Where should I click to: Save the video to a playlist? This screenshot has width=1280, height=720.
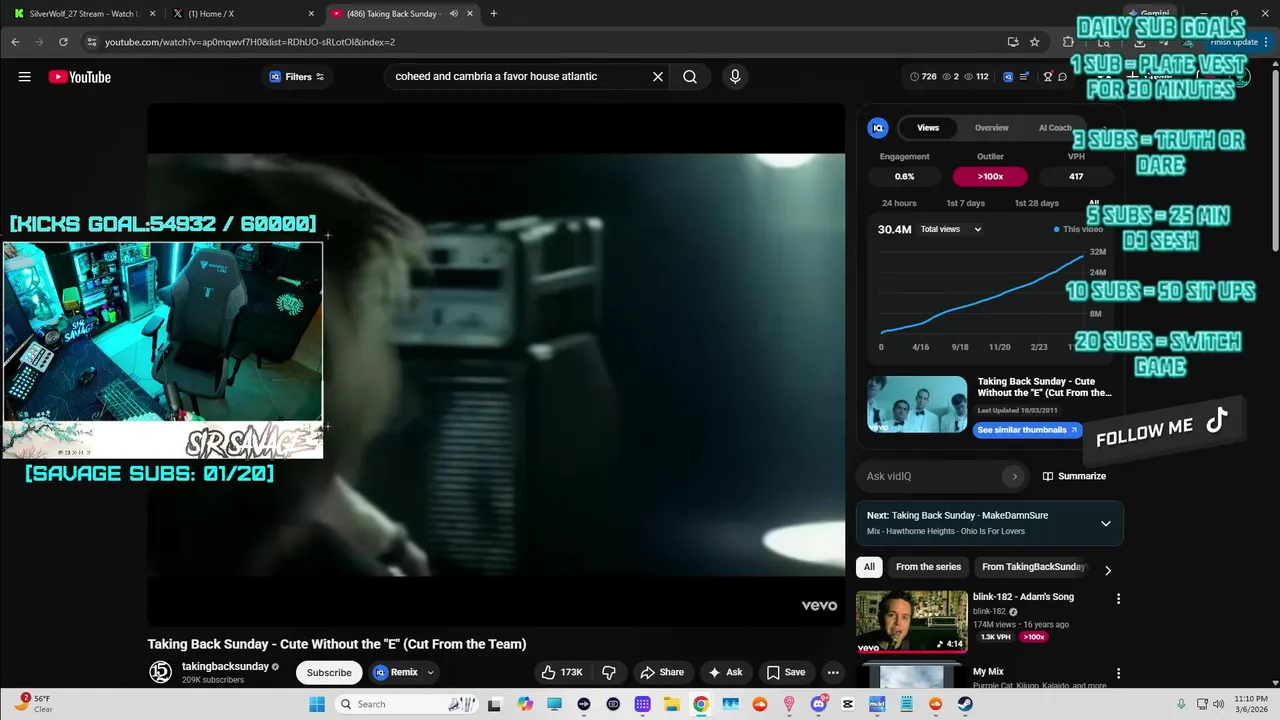point(786,672)
